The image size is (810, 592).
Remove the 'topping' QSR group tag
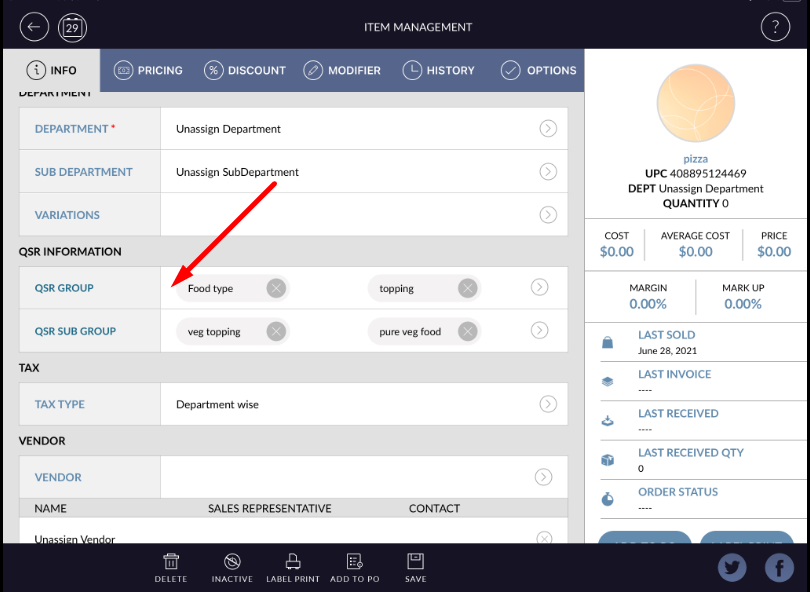467,288
